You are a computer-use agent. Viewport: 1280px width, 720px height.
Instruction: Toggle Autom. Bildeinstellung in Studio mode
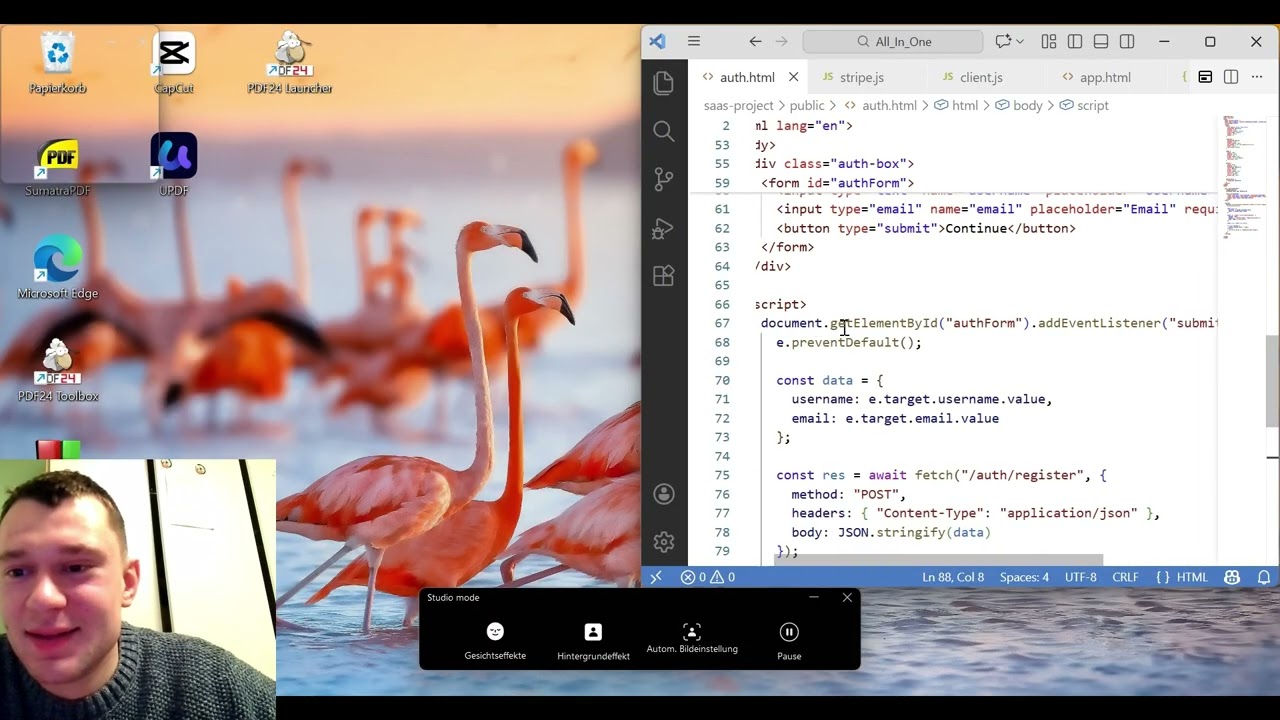pyautogui.click(x=692, y=638)
